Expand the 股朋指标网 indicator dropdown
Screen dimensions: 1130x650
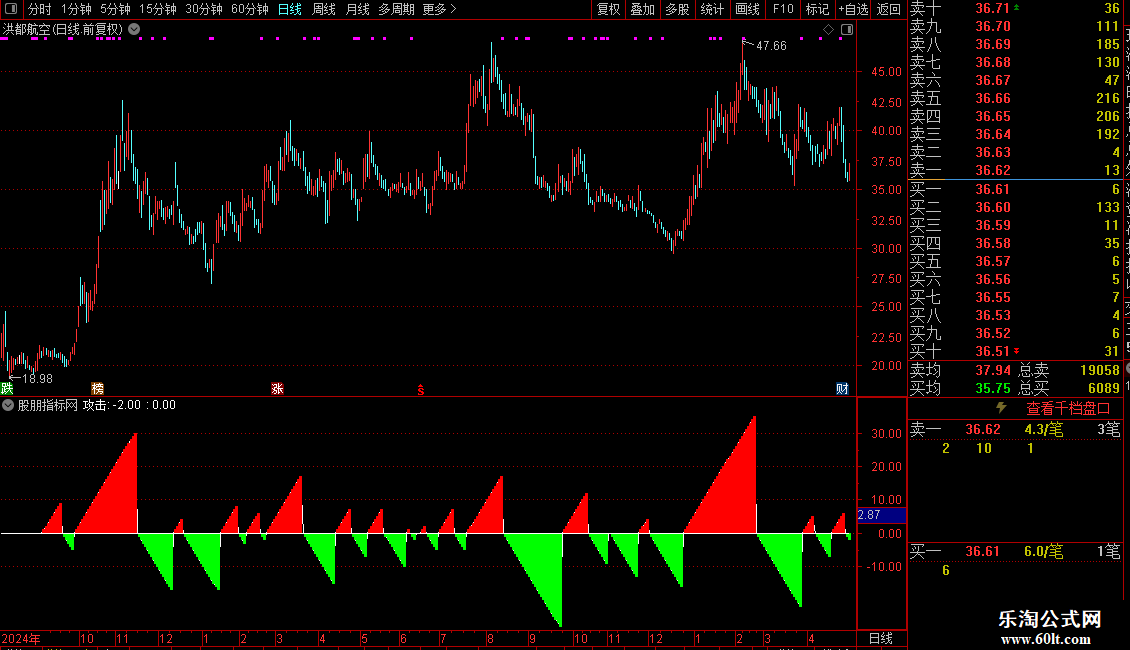click(x=8, y=405)
